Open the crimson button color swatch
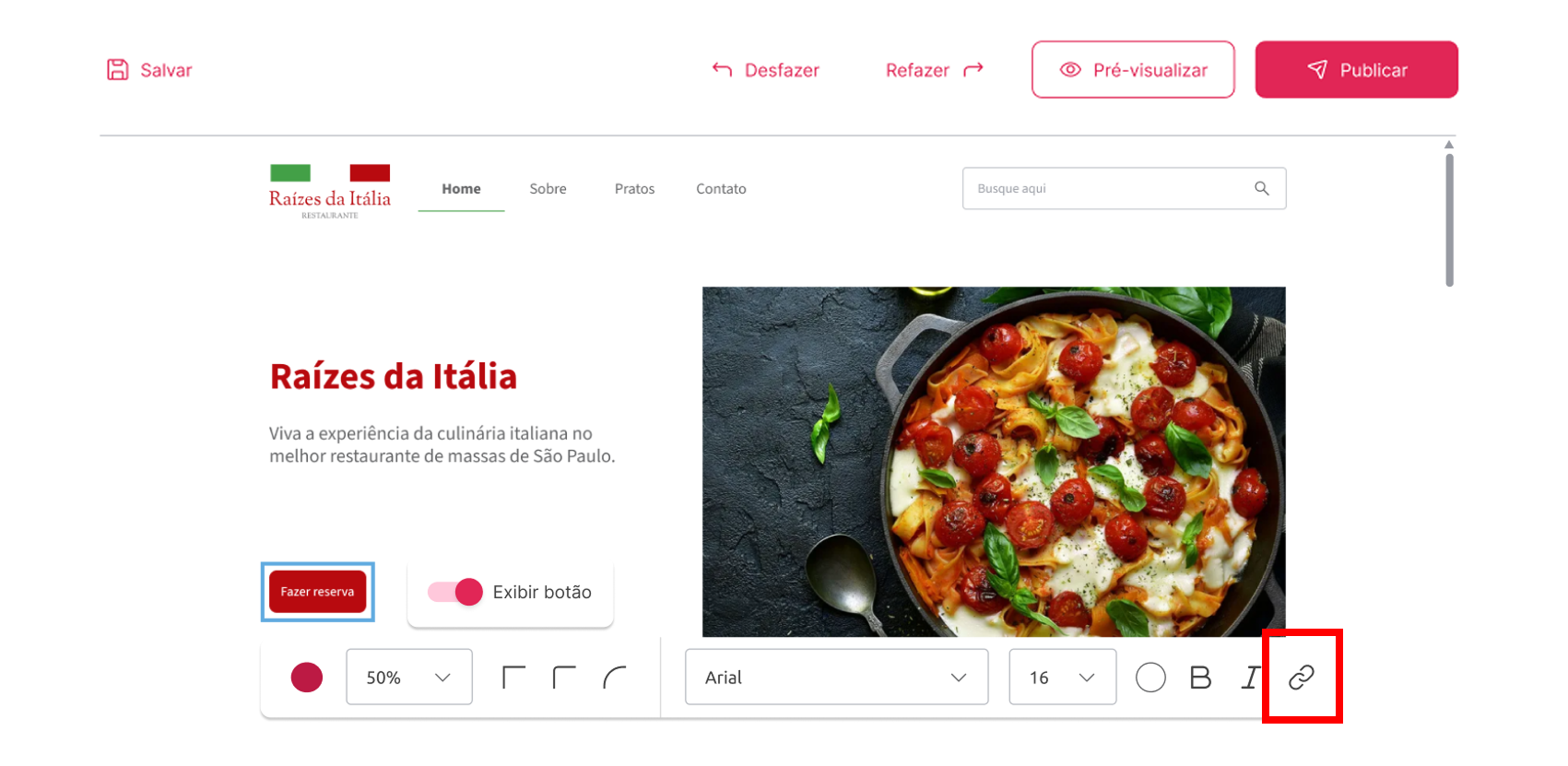 tap(307, 678)
